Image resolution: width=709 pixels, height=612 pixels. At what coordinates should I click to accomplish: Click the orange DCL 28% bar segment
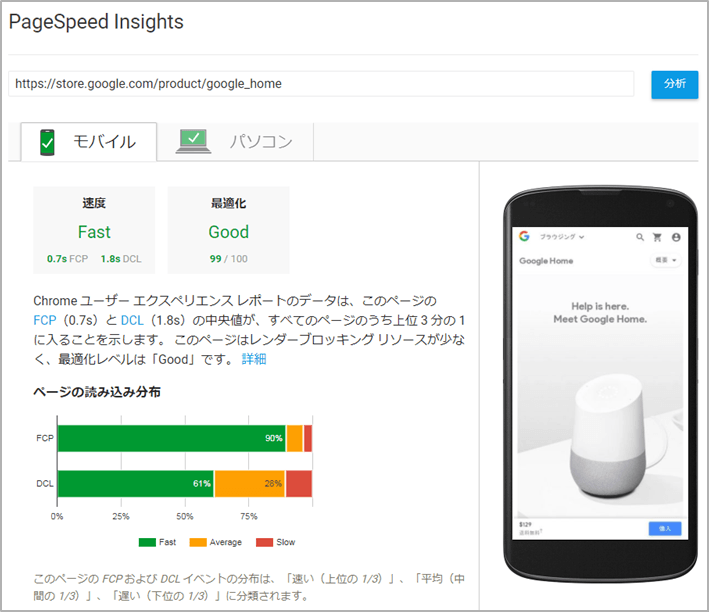click(x=249, y=483)
